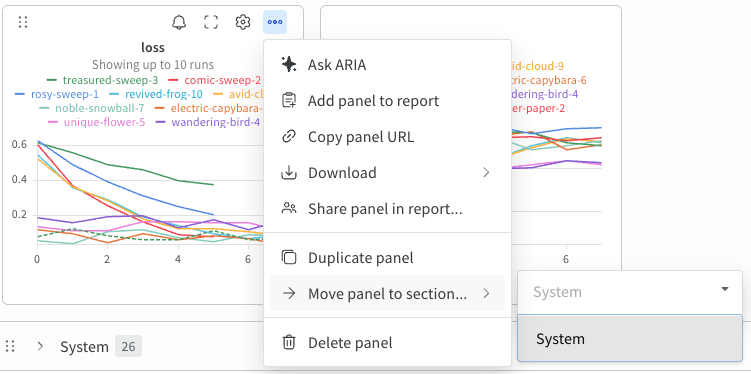Click the Move panel arrow icon
The height and width of the screenshot is (374, 751).
pyautogui.click(x=289, y=293)
